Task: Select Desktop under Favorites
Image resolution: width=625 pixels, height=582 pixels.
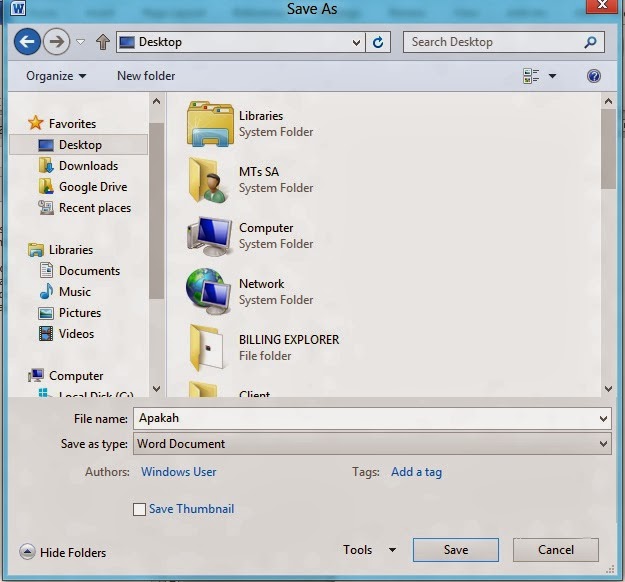Action: click(78, 145)
